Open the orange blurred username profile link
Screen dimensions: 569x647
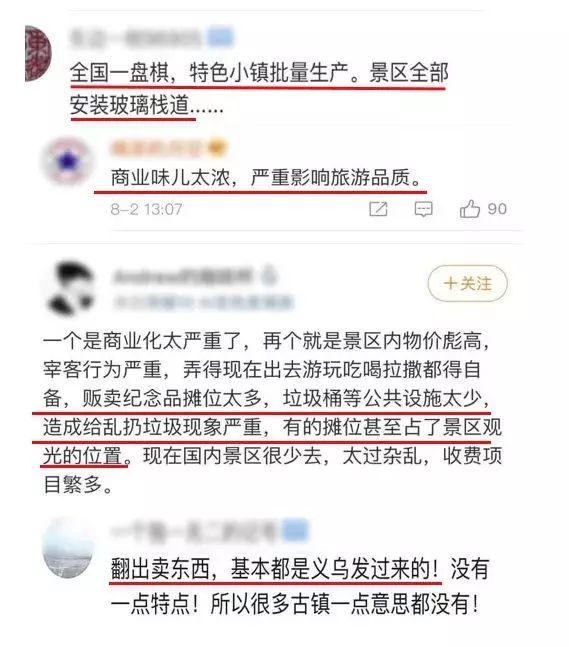157,149
